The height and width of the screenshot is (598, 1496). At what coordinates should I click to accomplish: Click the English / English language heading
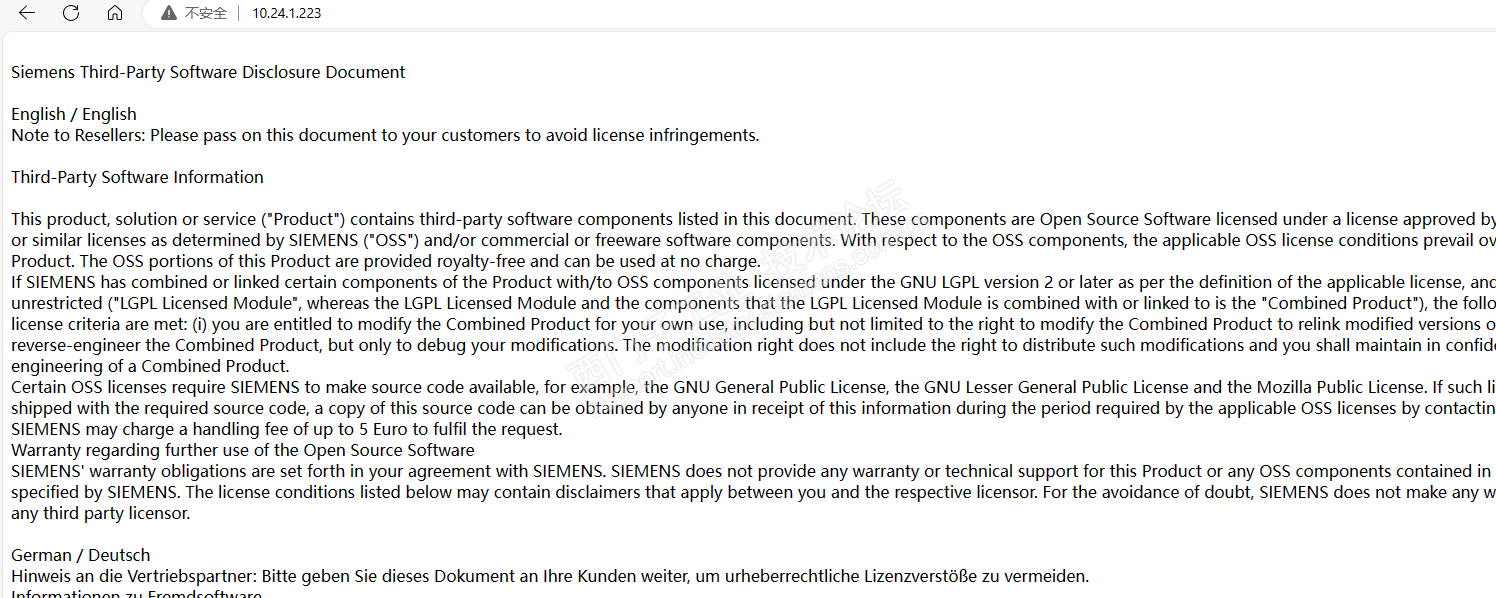74,114
